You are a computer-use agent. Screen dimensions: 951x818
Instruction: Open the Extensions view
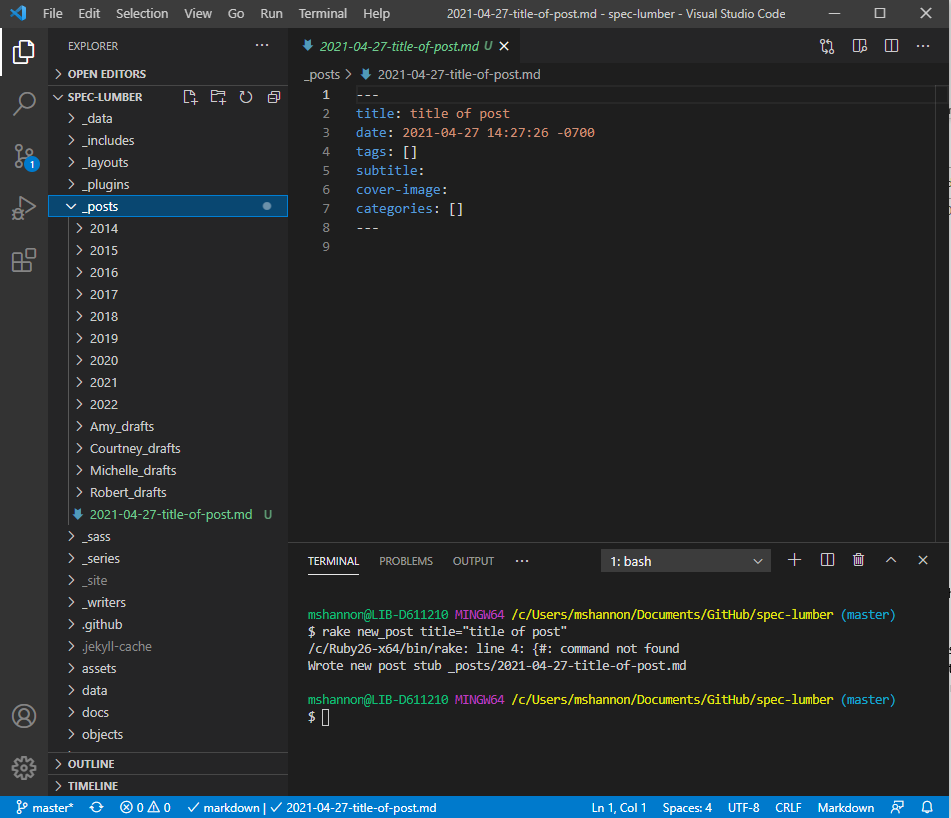(24, 260)
